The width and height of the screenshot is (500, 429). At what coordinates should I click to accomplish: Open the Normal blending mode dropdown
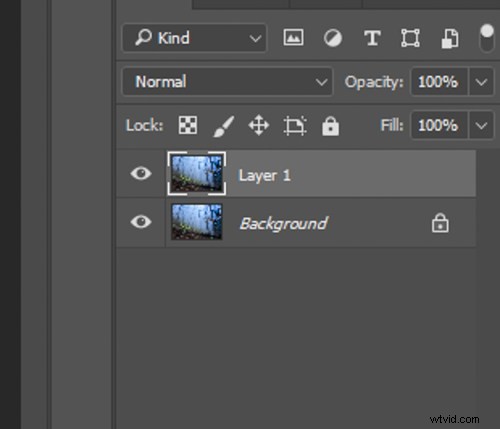228,82
